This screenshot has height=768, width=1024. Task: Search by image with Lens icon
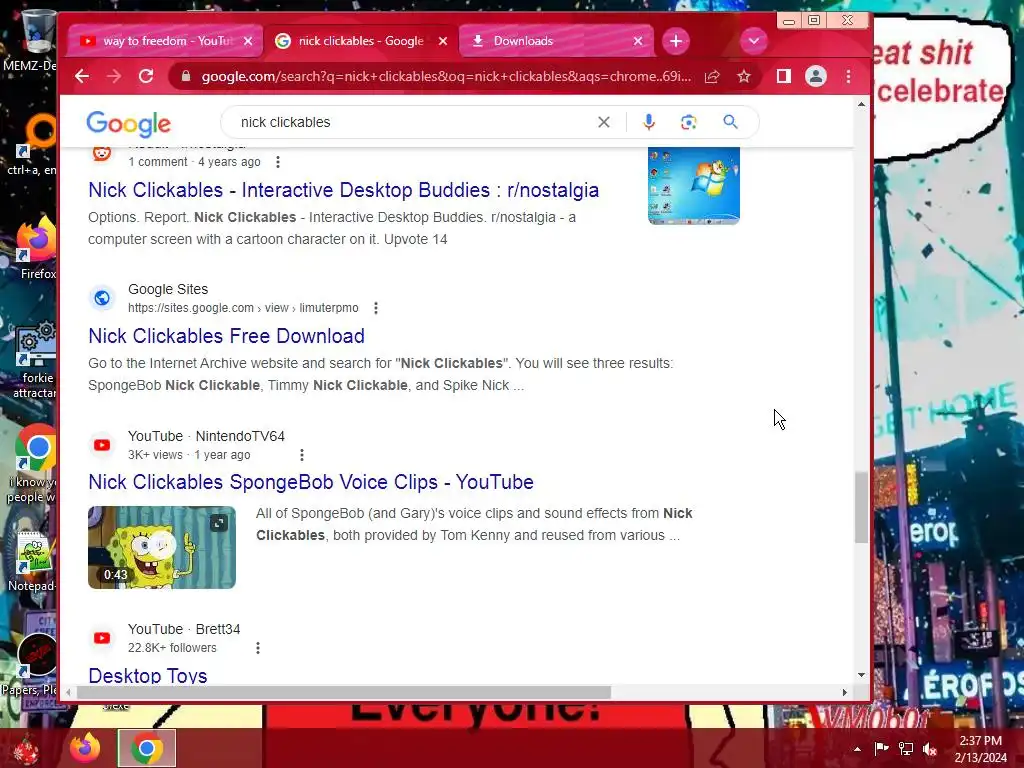coord(688,122)
